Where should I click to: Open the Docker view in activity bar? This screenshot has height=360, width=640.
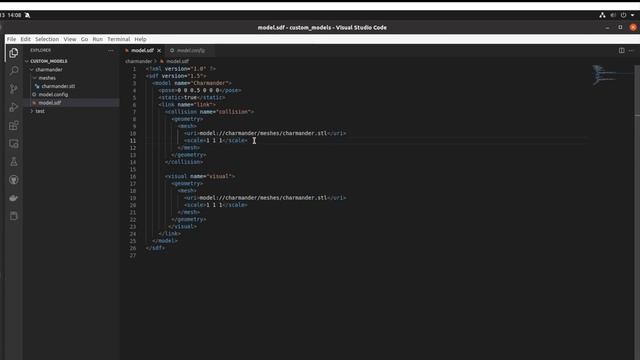[x=13, y=198]
